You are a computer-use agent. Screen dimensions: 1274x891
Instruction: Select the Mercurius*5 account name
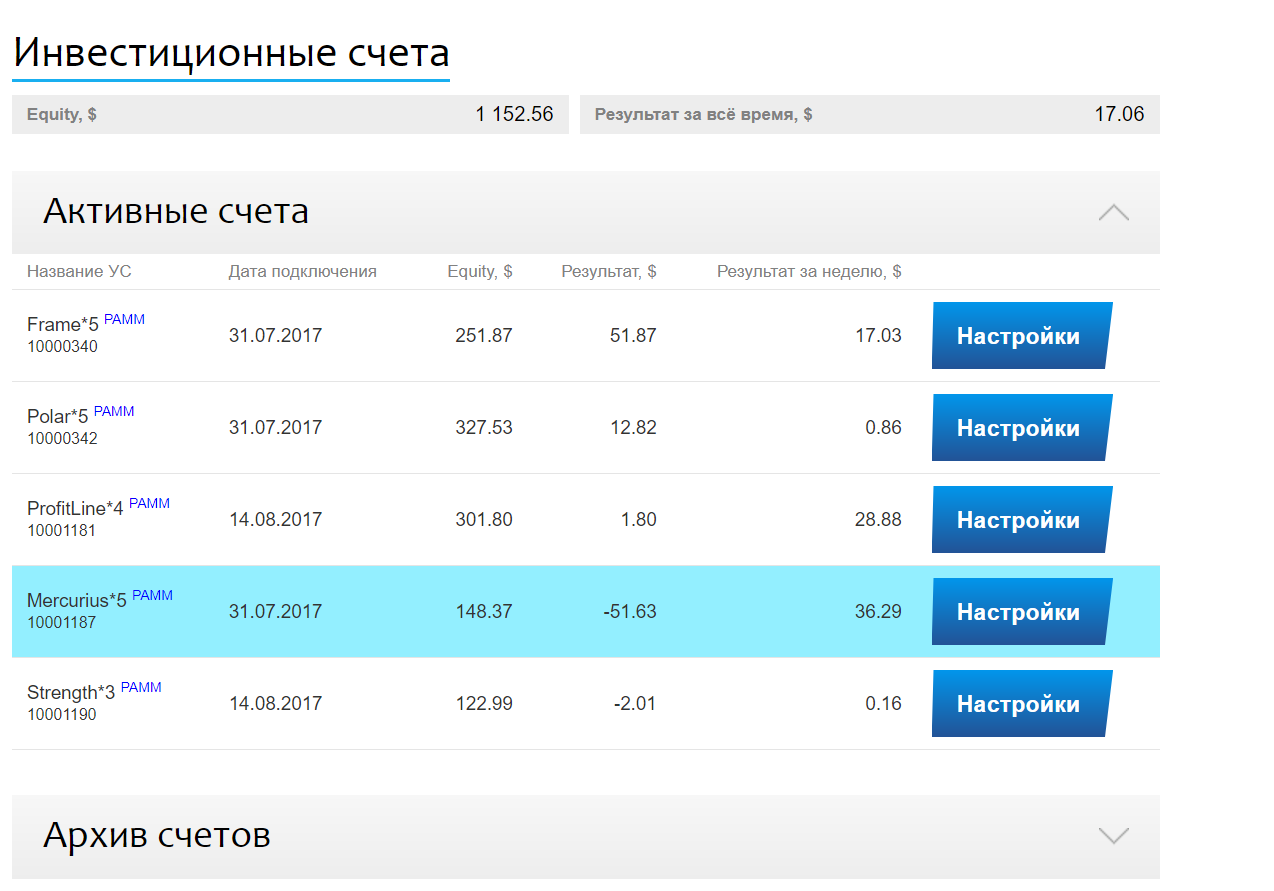click(77, 601)
